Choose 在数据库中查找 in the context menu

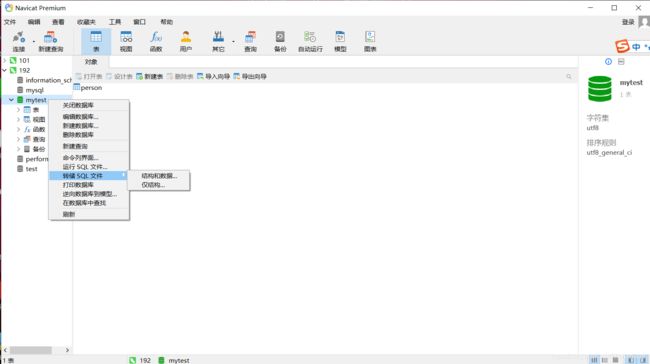tap(89, 203)
